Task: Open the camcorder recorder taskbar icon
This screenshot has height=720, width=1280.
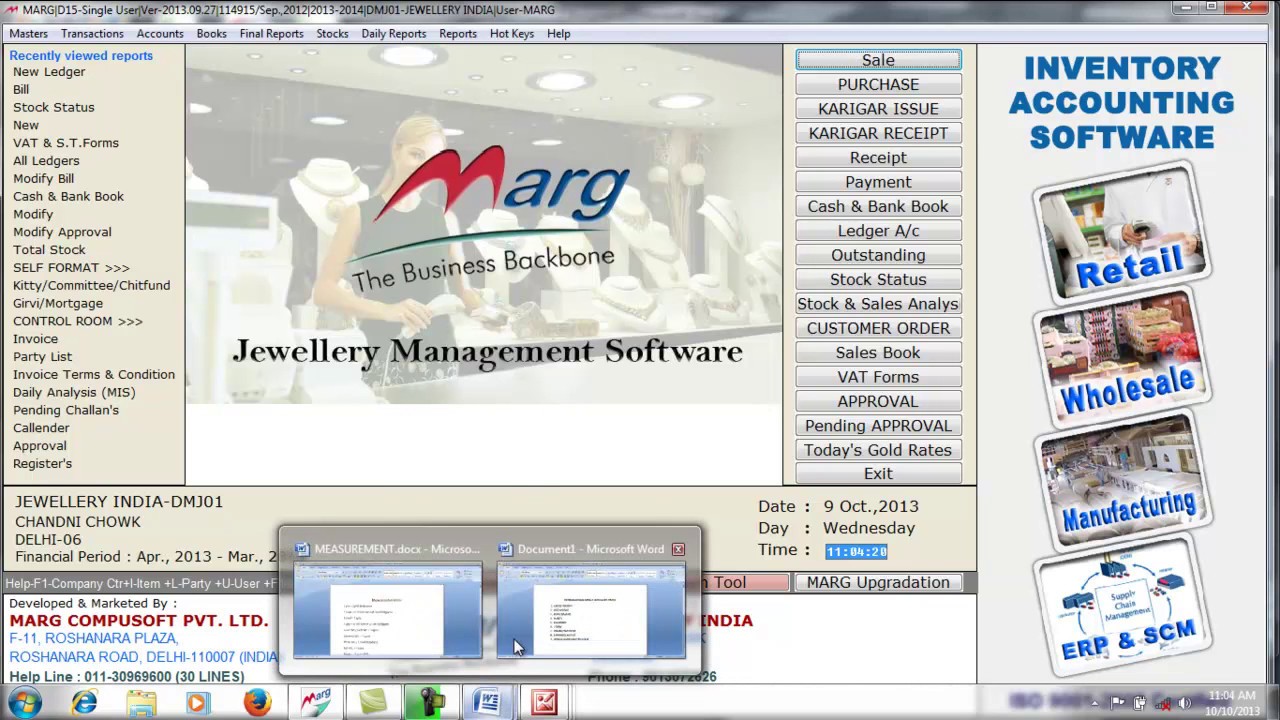Action: pos(430,703)
